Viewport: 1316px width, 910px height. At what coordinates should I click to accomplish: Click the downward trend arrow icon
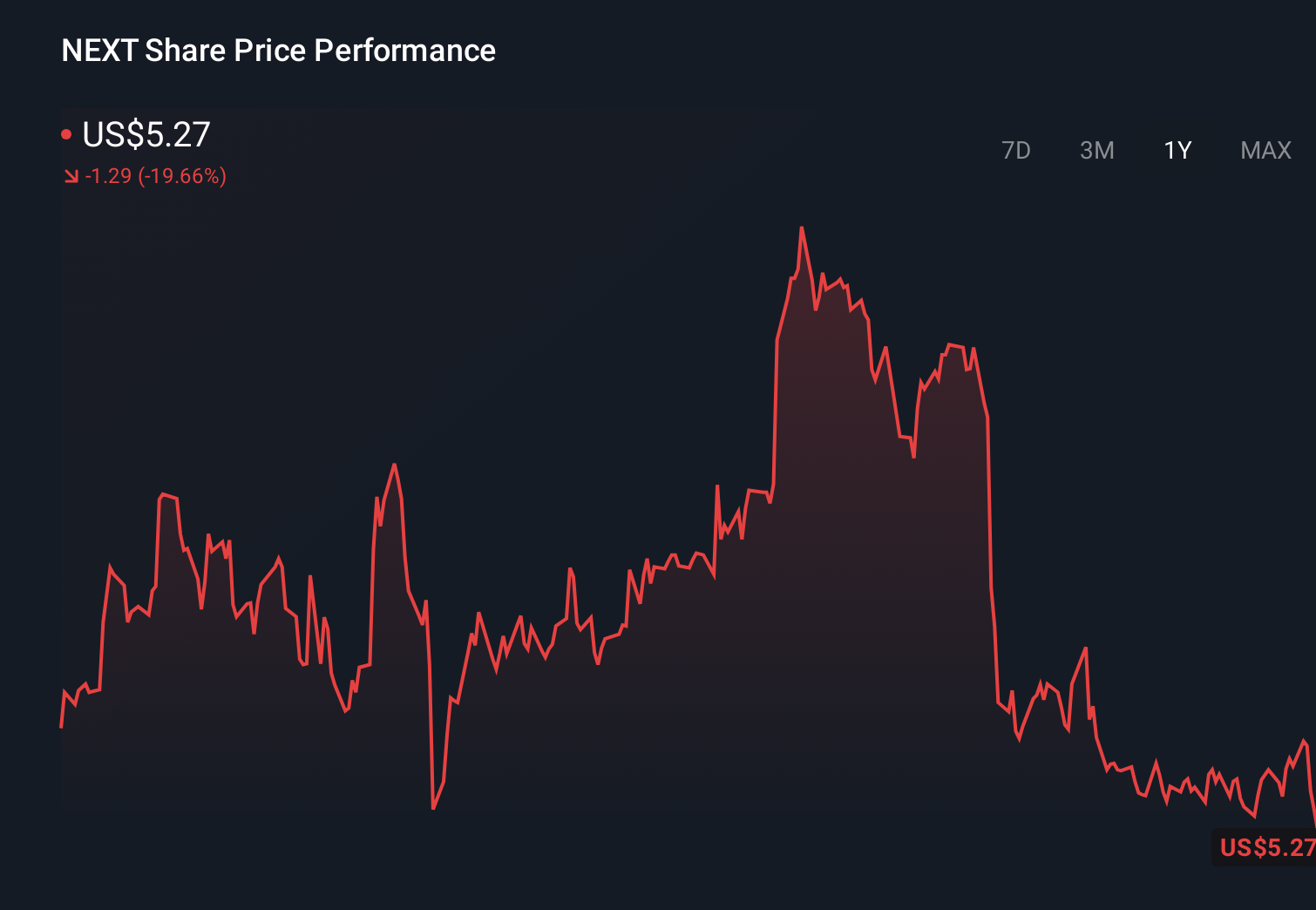coord(71,176)
